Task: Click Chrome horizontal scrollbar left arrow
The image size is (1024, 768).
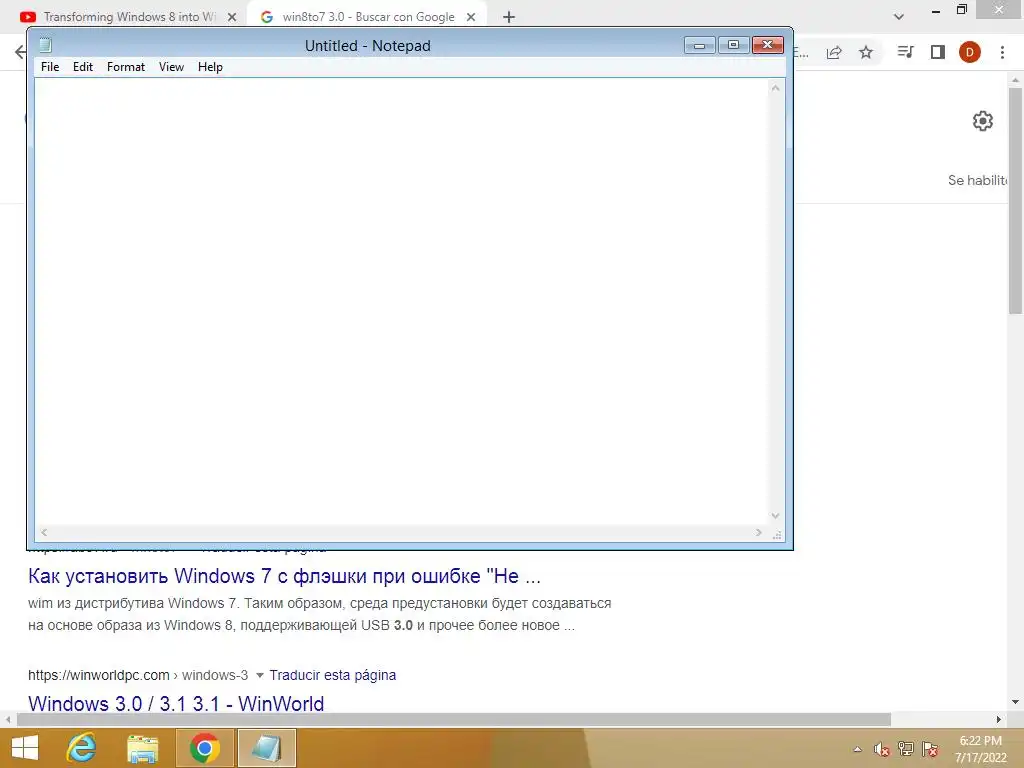Action: pos(8,719)
